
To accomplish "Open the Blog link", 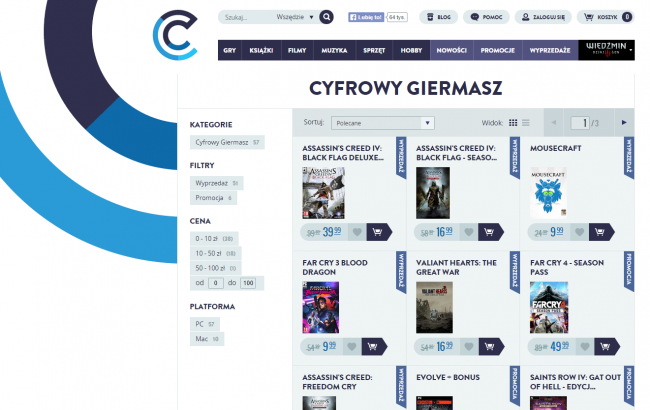I will [438, 17].
